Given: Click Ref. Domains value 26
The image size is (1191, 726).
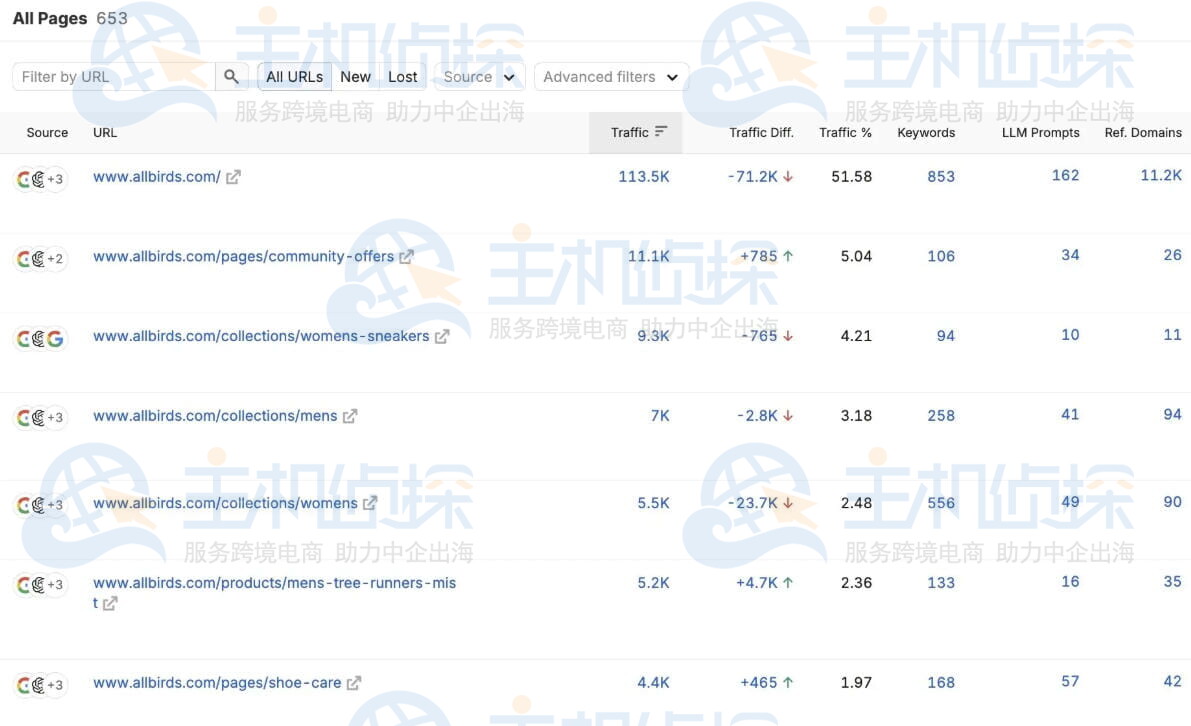Looking at the screenshot, I should coord(1173,255).
